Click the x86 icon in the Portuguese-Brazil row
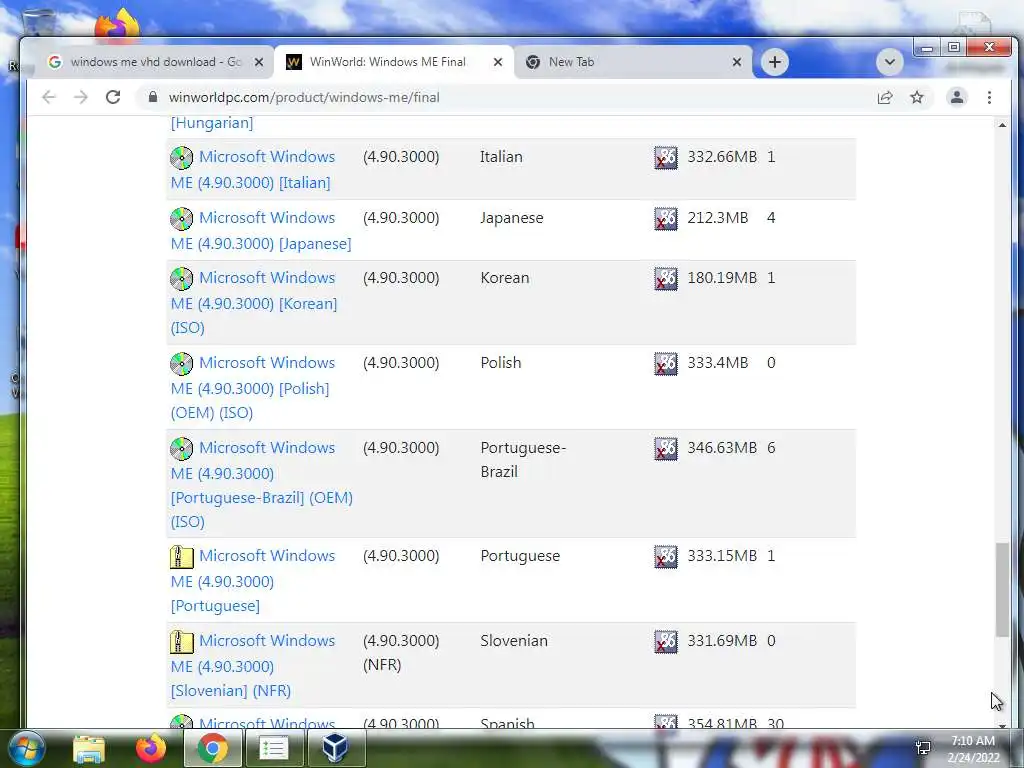Image resolution: width=1024 pixels, height=768 pixels. click(x=665, y=448)
